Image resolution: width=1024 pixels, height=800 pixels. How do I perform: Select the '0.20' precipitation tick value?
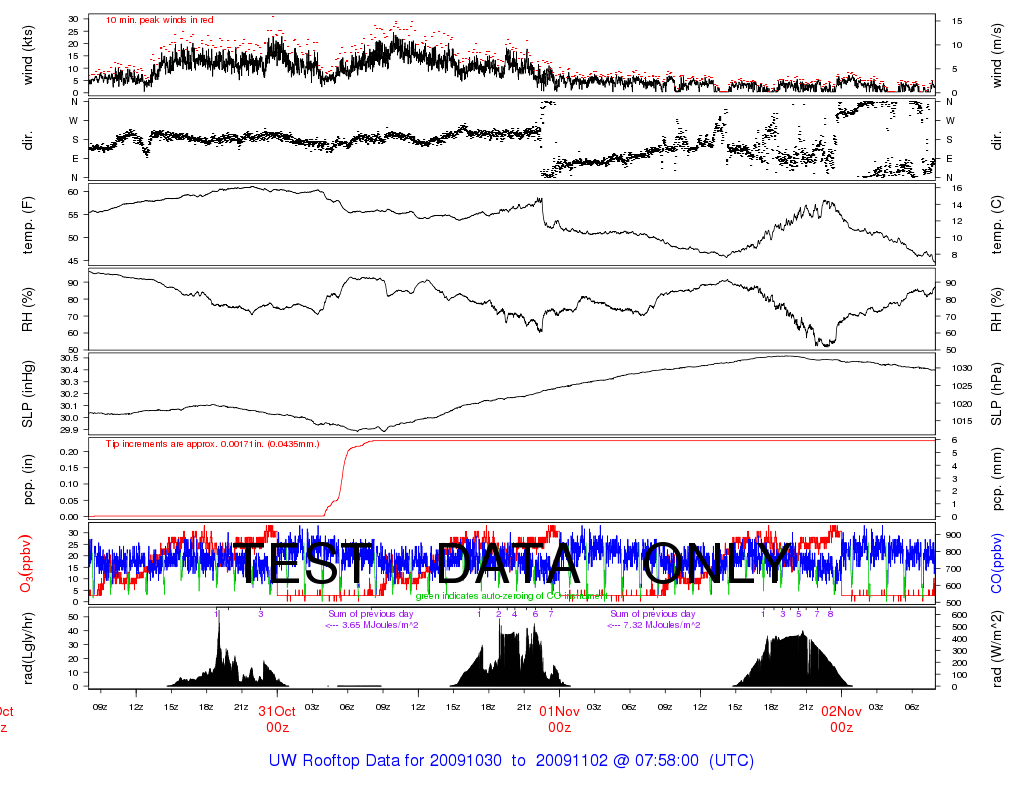[x=69, y=452]
